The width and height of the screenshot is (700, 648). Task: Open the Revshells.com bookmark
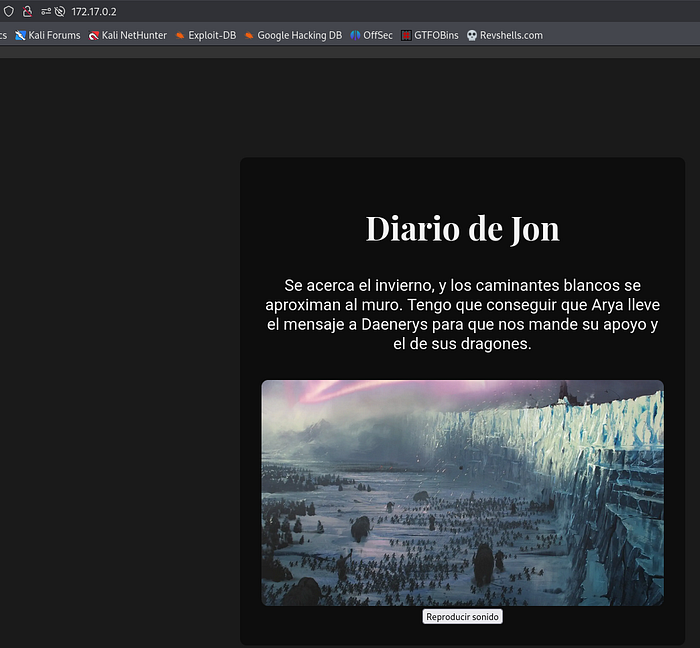pos(505,35)
